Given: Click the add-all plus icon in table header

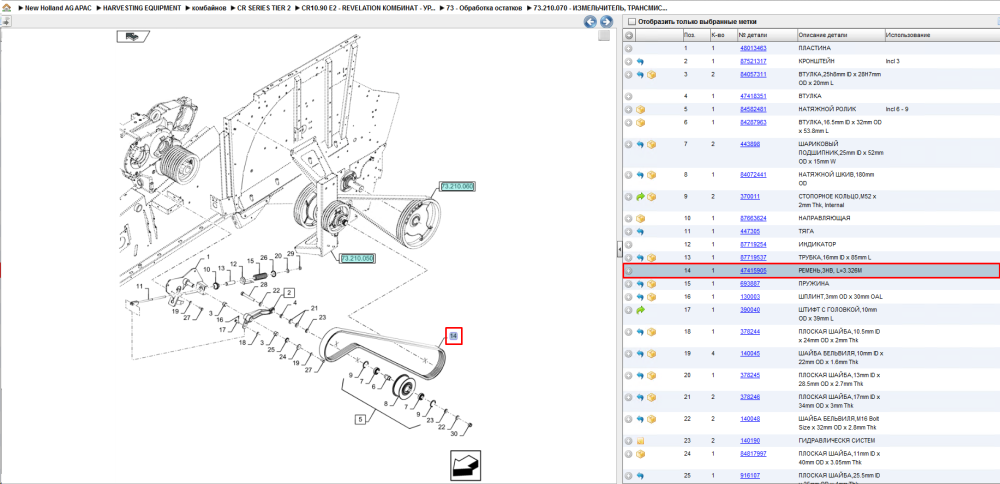Looking at the screenshot, I should click(x=629, y=35).
